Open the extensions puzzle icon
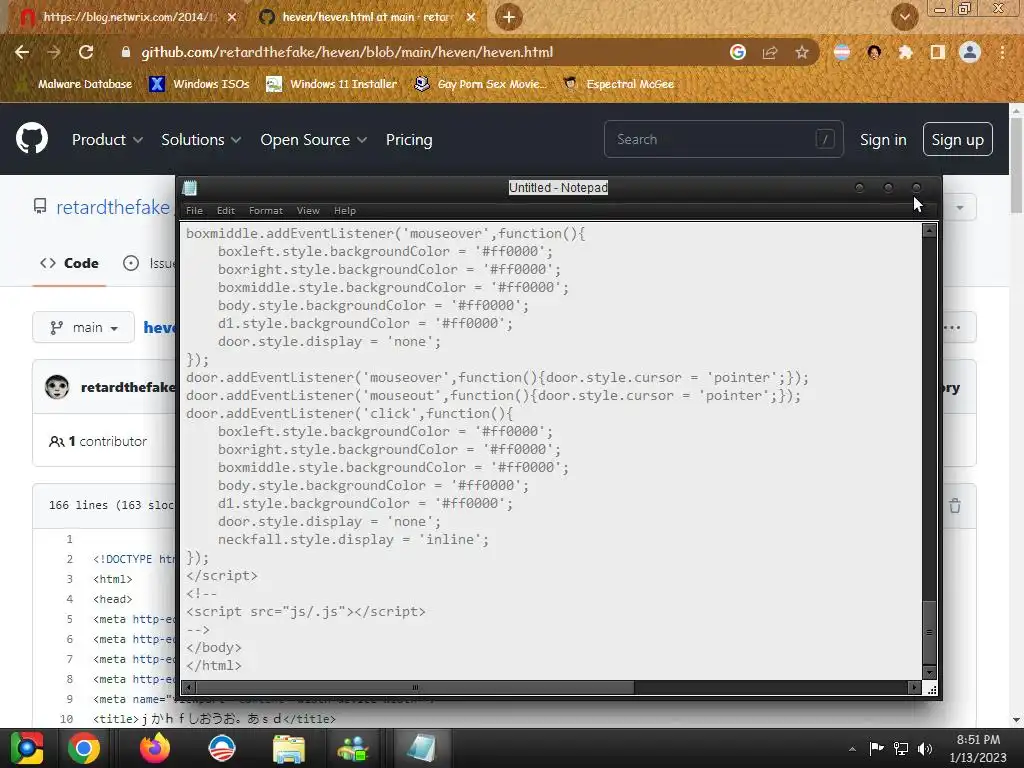Viewport: 1024px width, 768px height. [906, 52]
